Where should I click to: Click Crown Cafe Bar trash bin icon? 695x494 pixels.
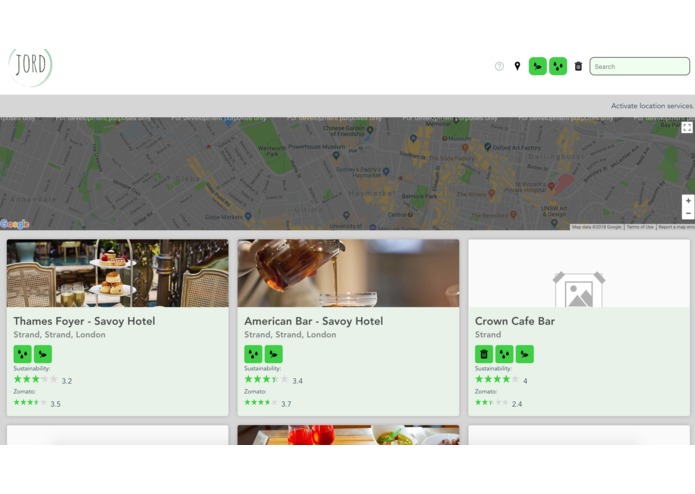pyautogui.click(x=484, y=354)
